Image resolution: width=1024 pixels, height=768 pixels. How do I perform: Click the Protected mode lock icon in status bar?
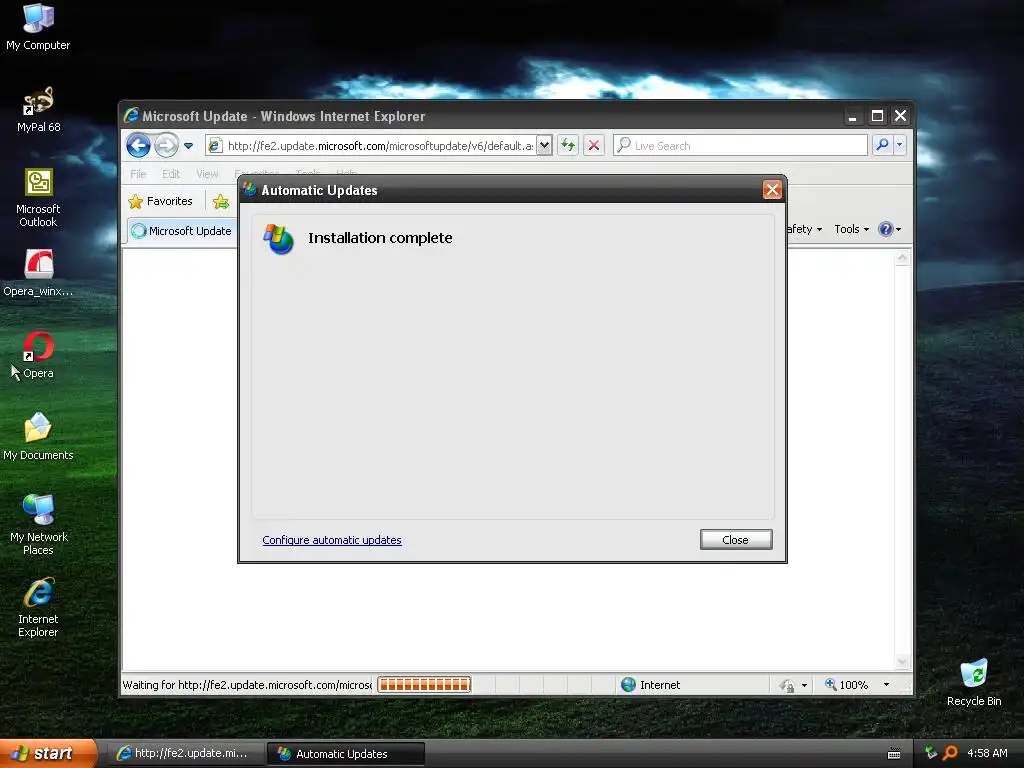(x=787, y=685)
